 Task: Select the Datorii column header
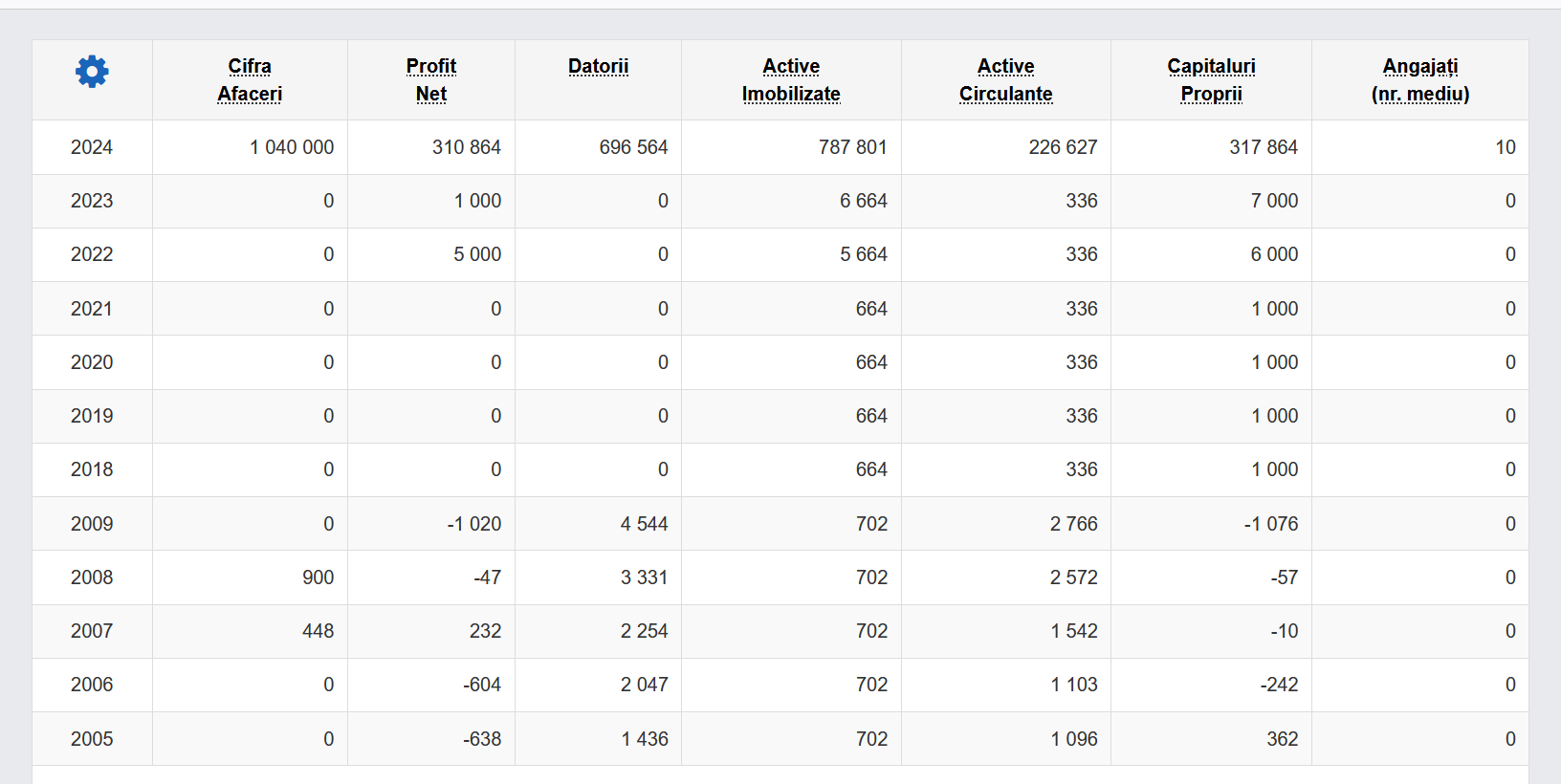tap(598, 67)
